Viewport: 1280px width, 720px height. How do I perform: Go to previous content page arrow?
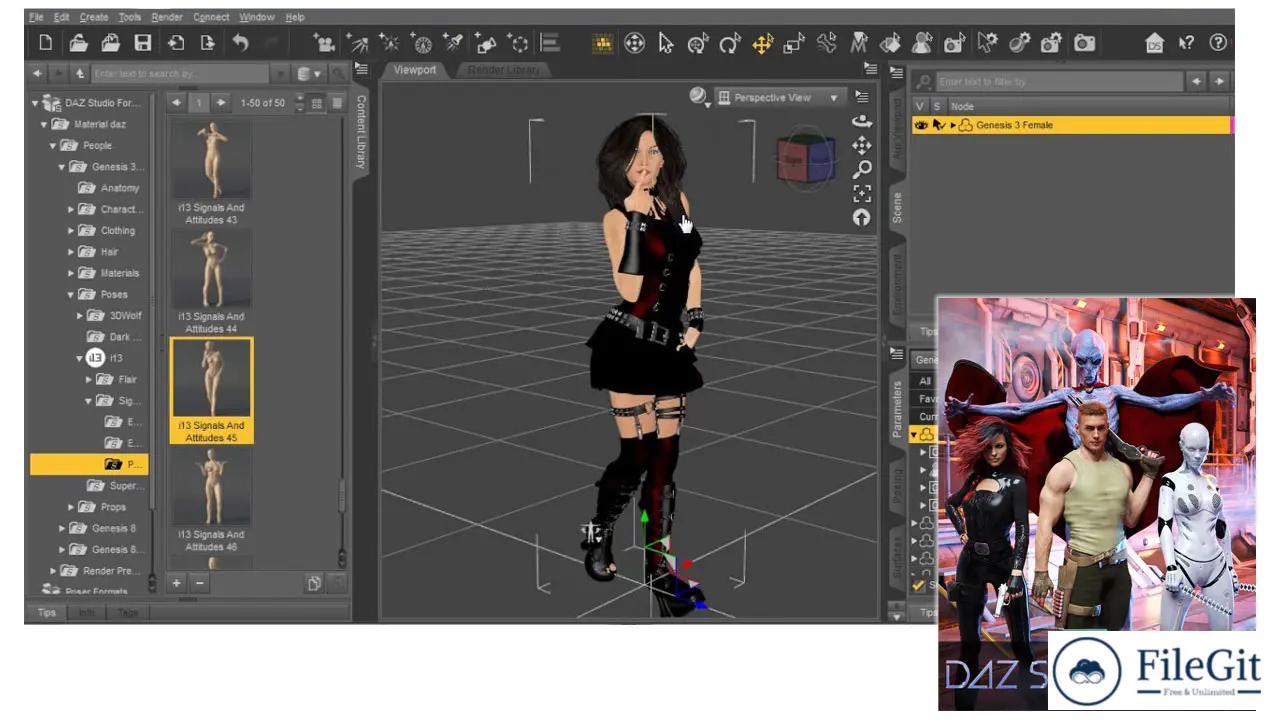pos(177,103)
